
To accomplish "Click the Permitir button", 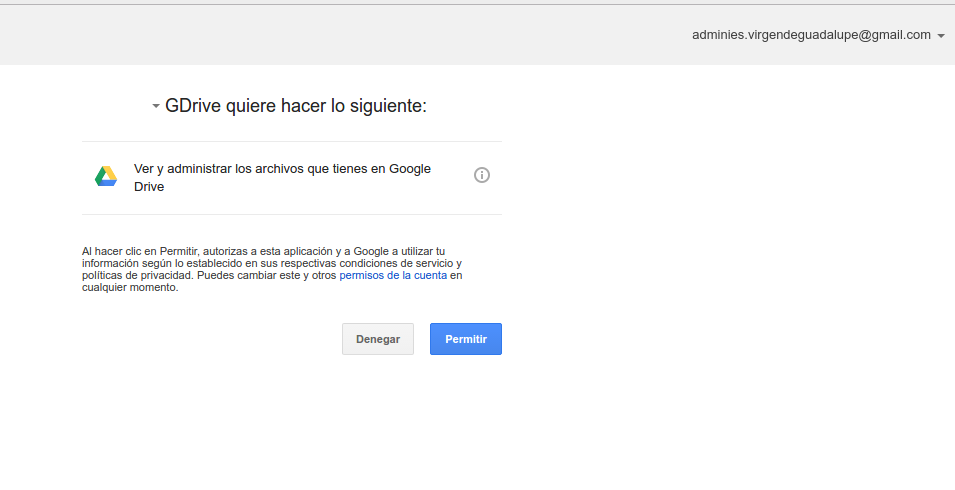I will [465, 339].
